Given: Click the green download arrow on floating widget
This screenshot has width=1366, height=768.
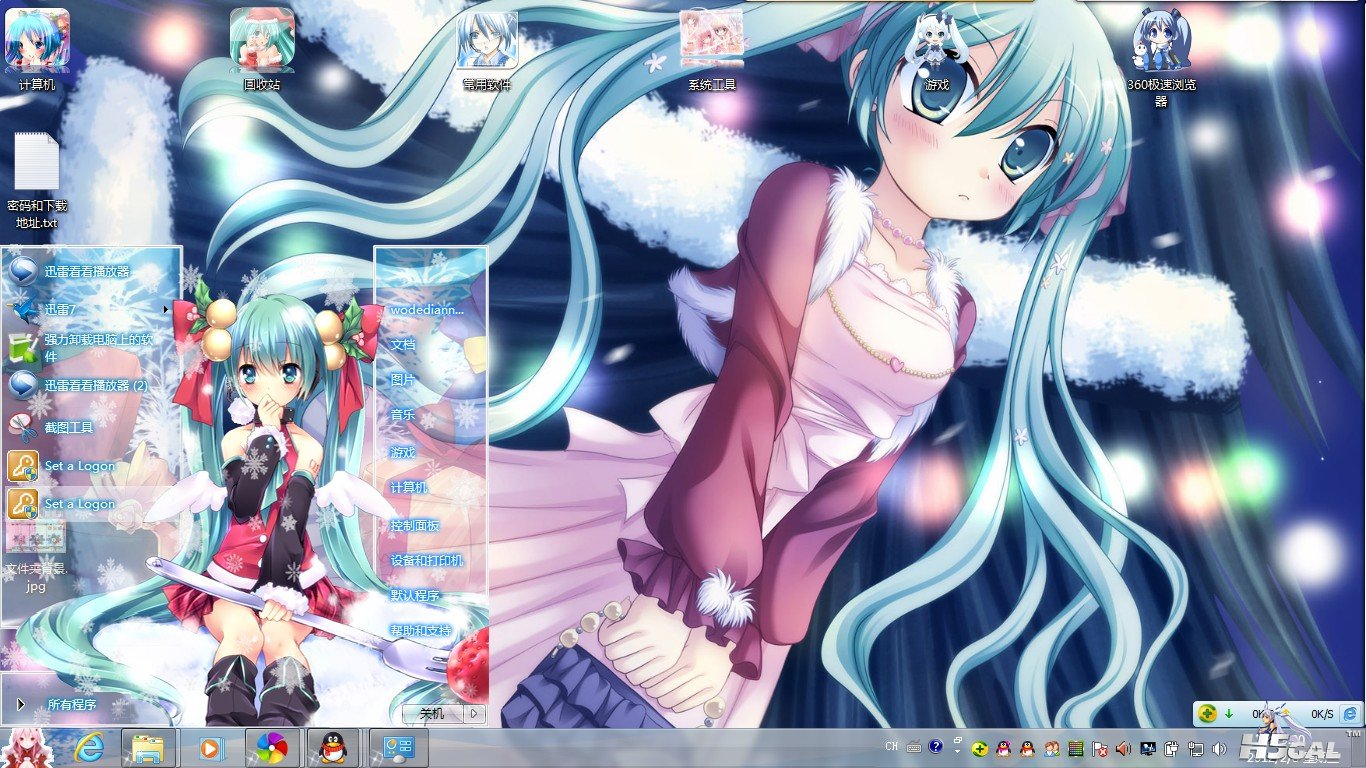Looking at the screenshot, I should click(x=1228, y=713).
